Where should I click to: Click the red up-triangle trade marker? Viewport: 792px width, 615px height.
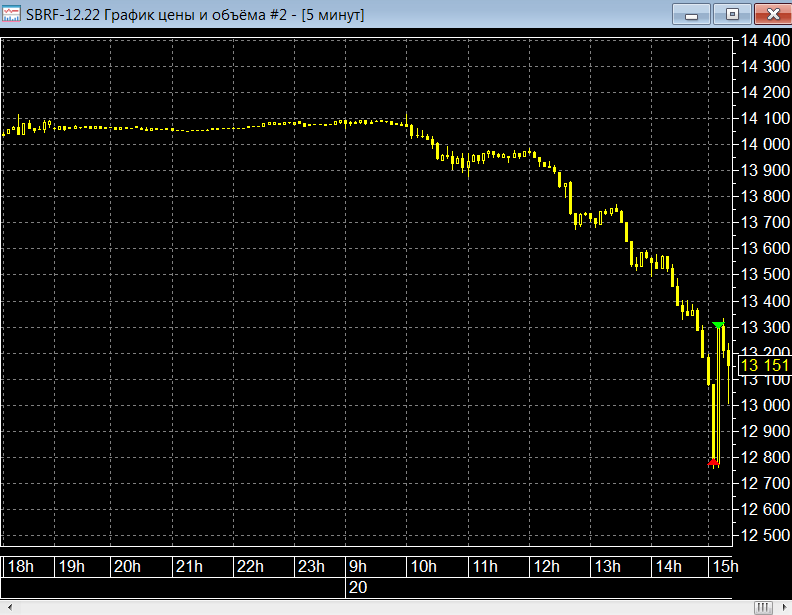[x=713, y=462]
